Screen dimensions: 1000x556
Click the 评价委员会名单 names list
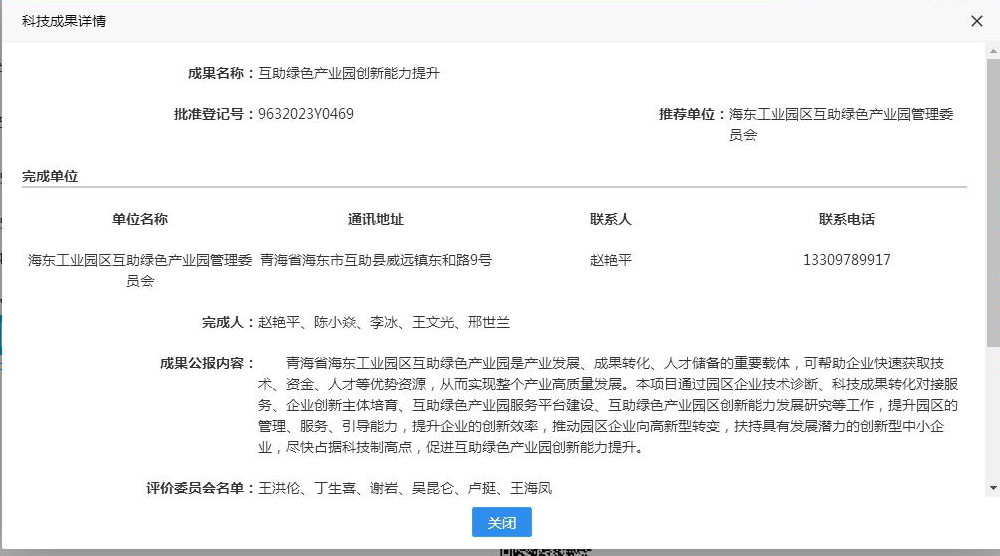[x=405, y=488]
